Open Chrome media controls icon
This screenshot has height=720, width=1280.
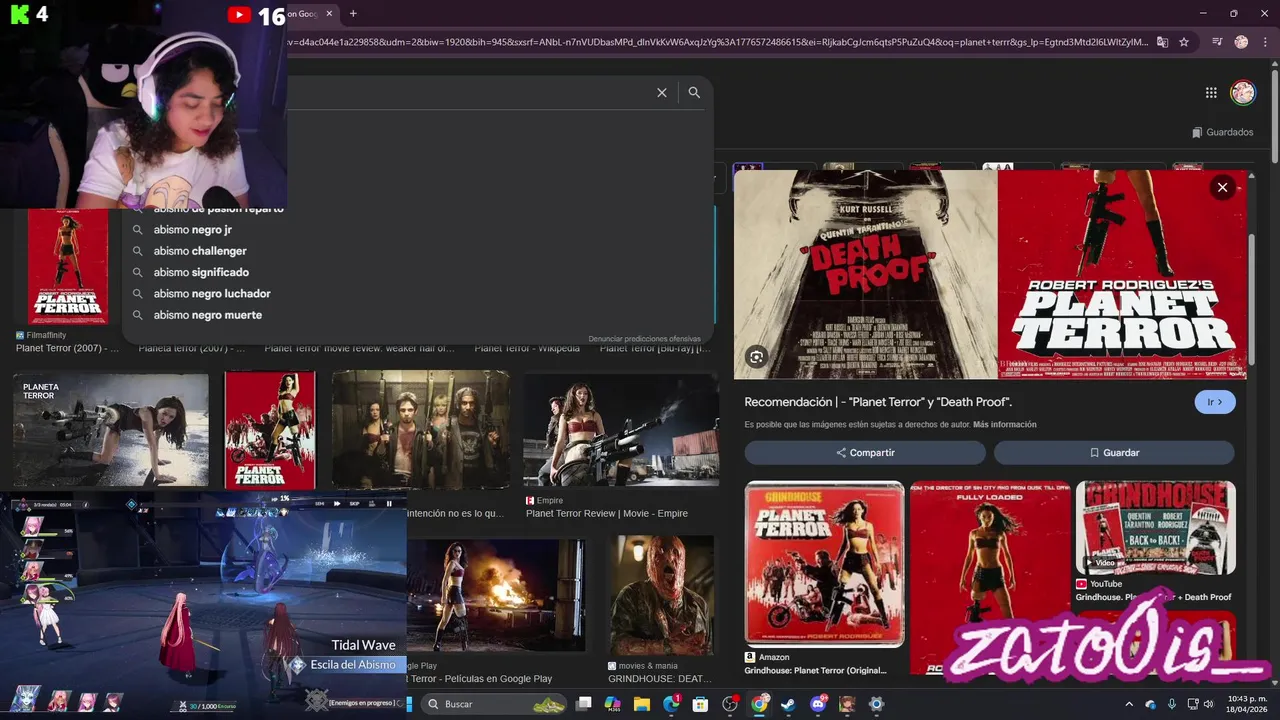pyautogui.click(x=1217, y=42)
